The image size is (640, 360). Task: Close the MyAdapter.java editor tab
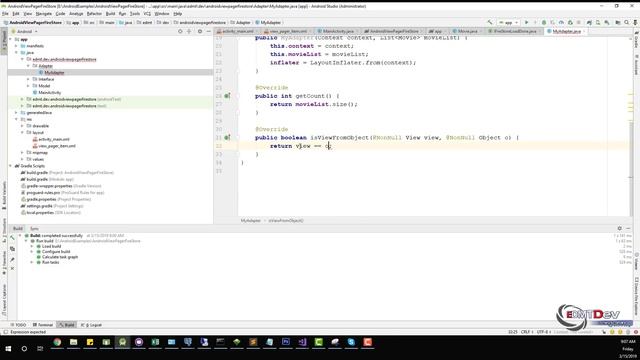pos(585,31)
